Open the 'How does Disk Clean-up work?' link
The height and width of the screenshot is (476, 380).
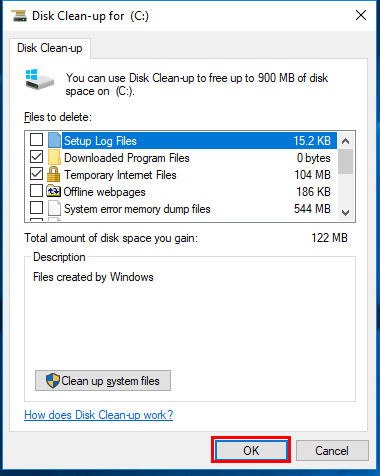tap(99, 415)
